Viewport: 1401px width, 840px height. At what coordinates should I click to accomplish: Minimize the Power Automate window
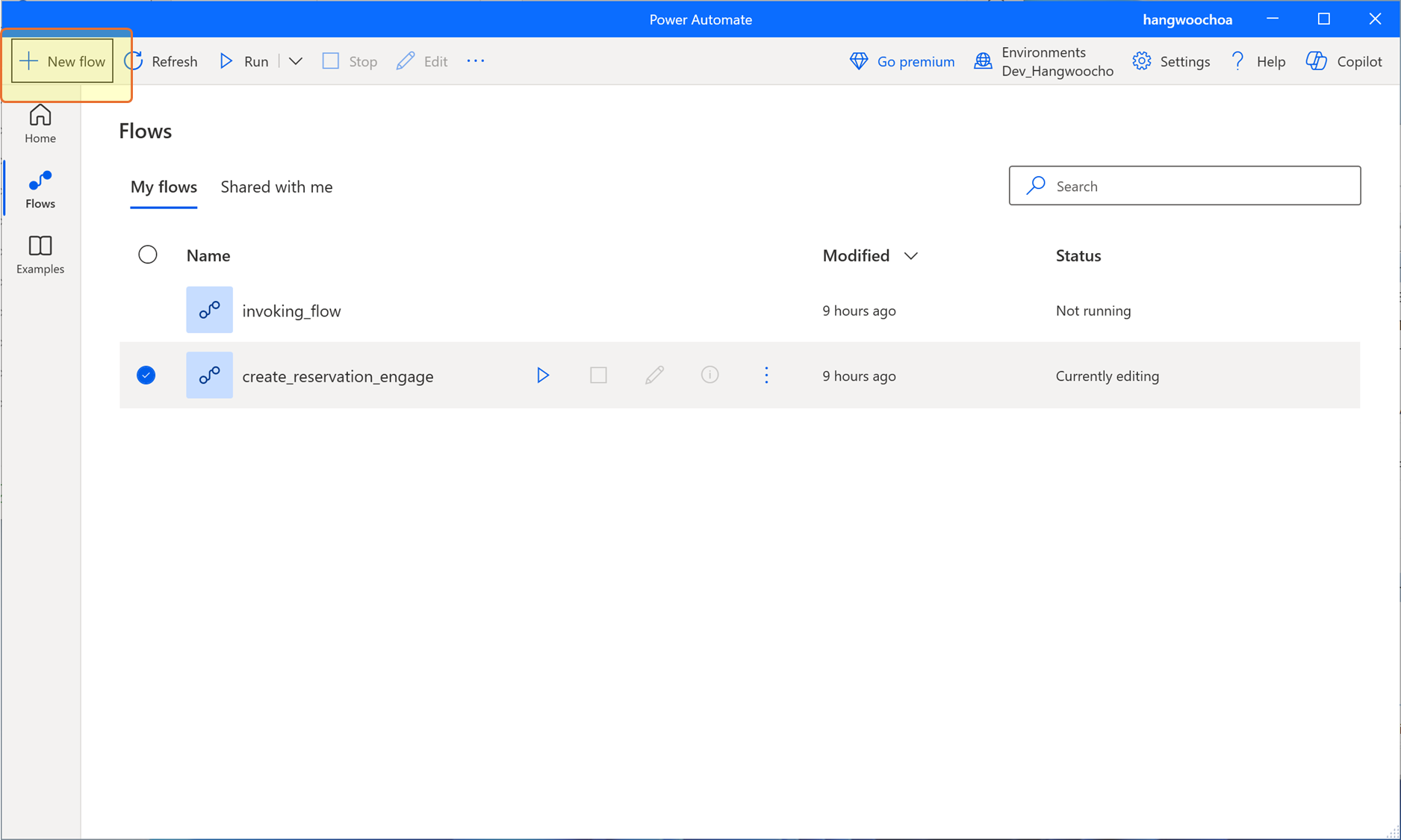[1273, 19]
